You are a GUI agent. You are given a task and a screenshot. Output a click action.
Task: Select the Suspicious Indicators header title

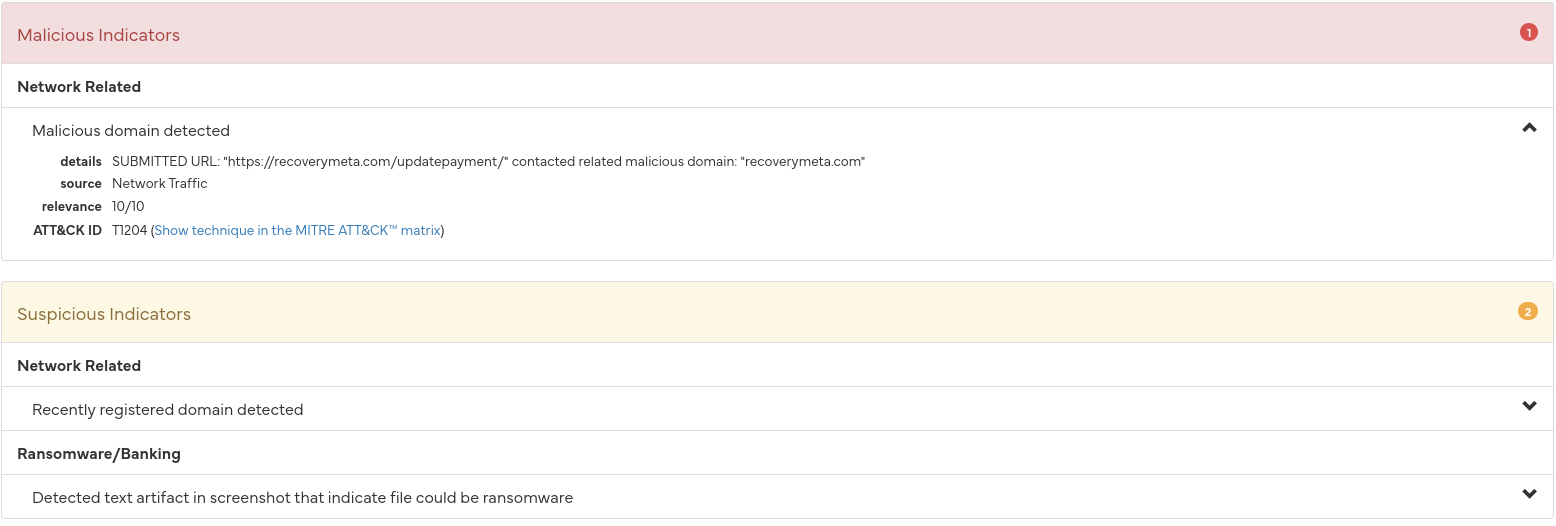point(104,314)
